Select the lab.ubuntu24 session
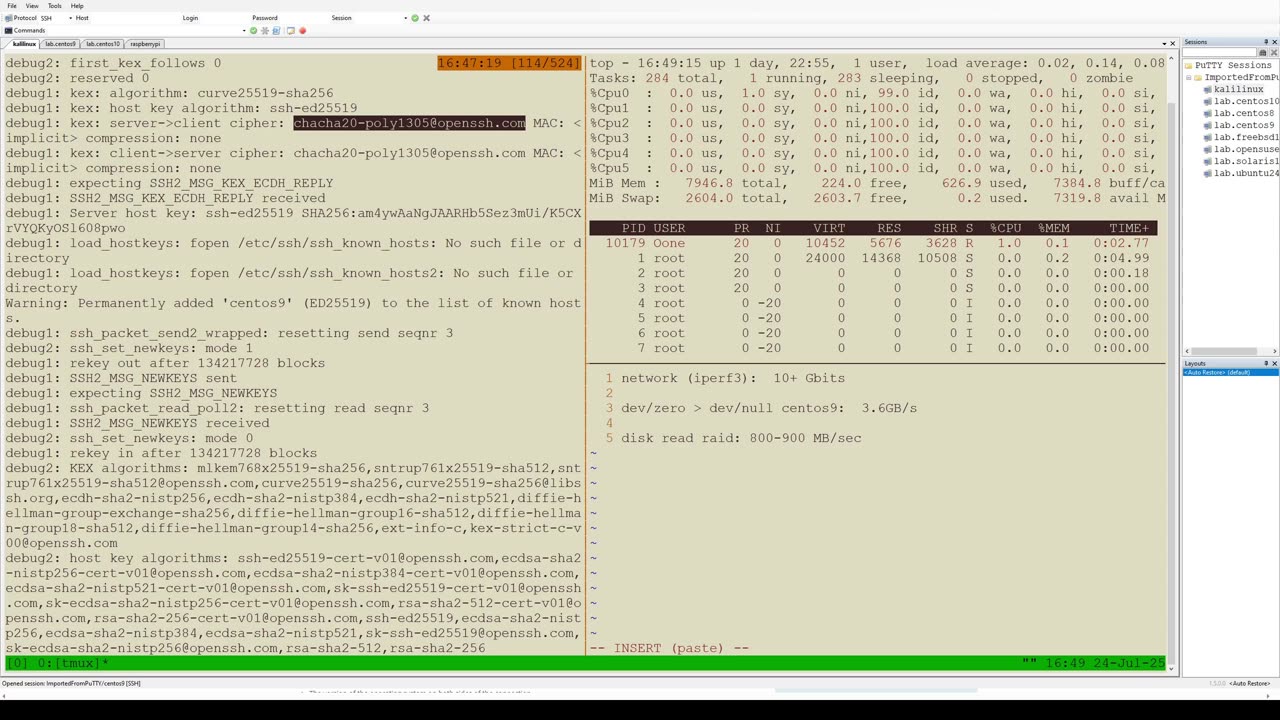Image resolution: width=1280 pixels, height=720 pixels. (1247, 173)
